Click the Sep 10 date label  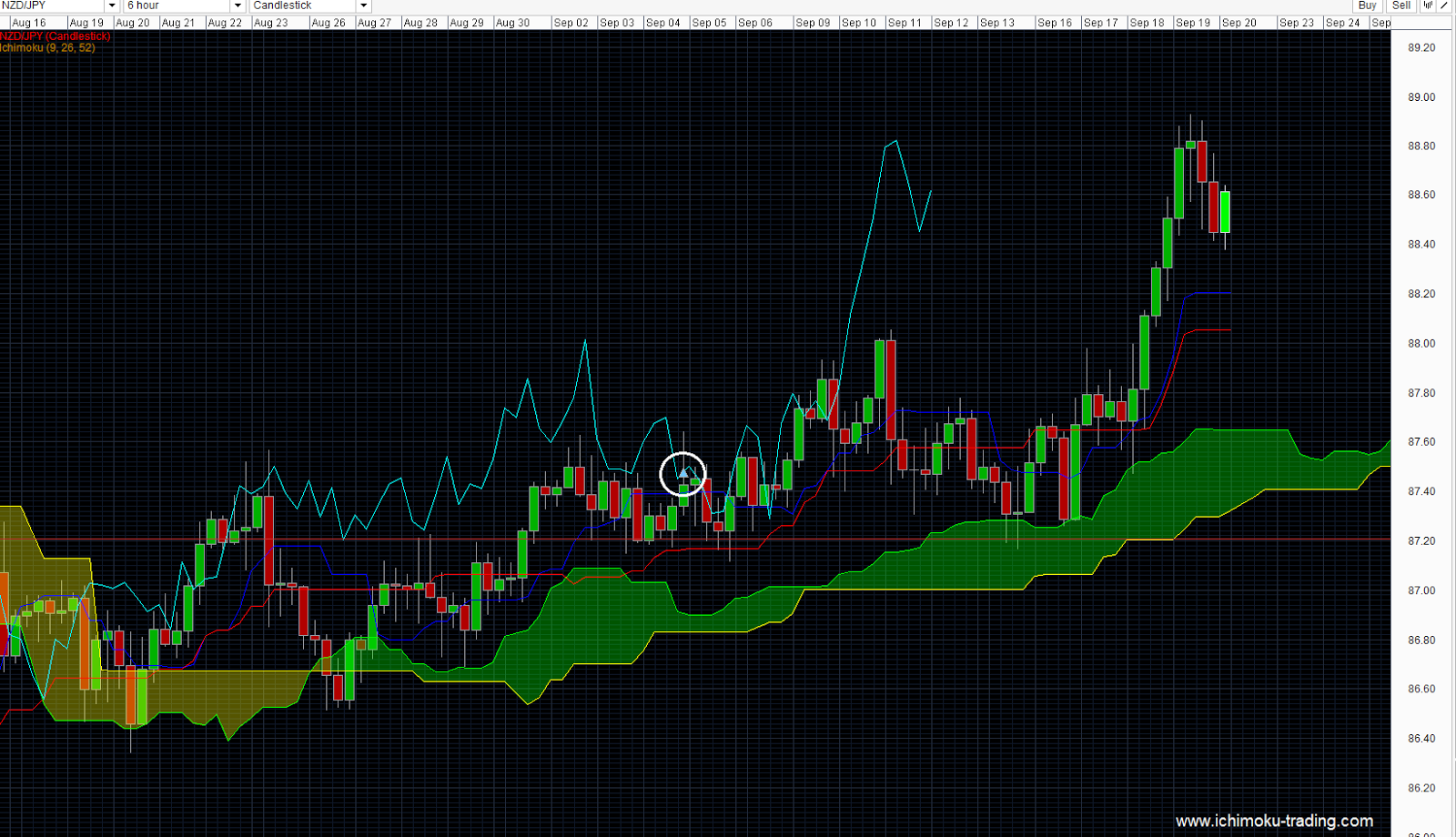point(859,23)
